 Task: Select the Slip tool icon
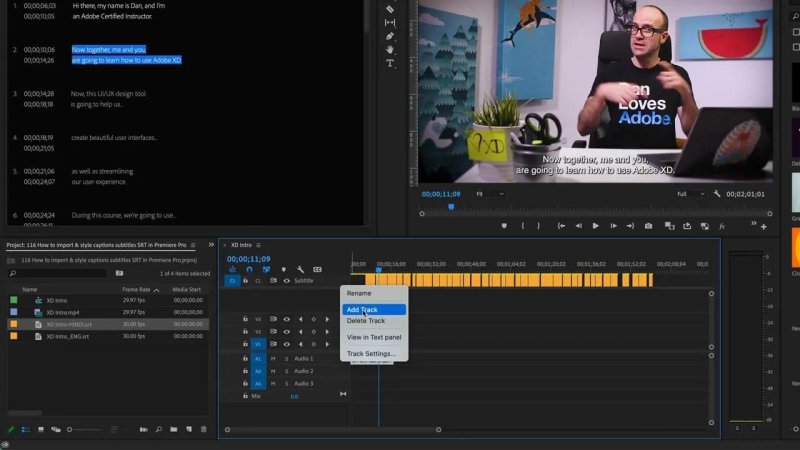pyautogui.click(x=390, y=22)
